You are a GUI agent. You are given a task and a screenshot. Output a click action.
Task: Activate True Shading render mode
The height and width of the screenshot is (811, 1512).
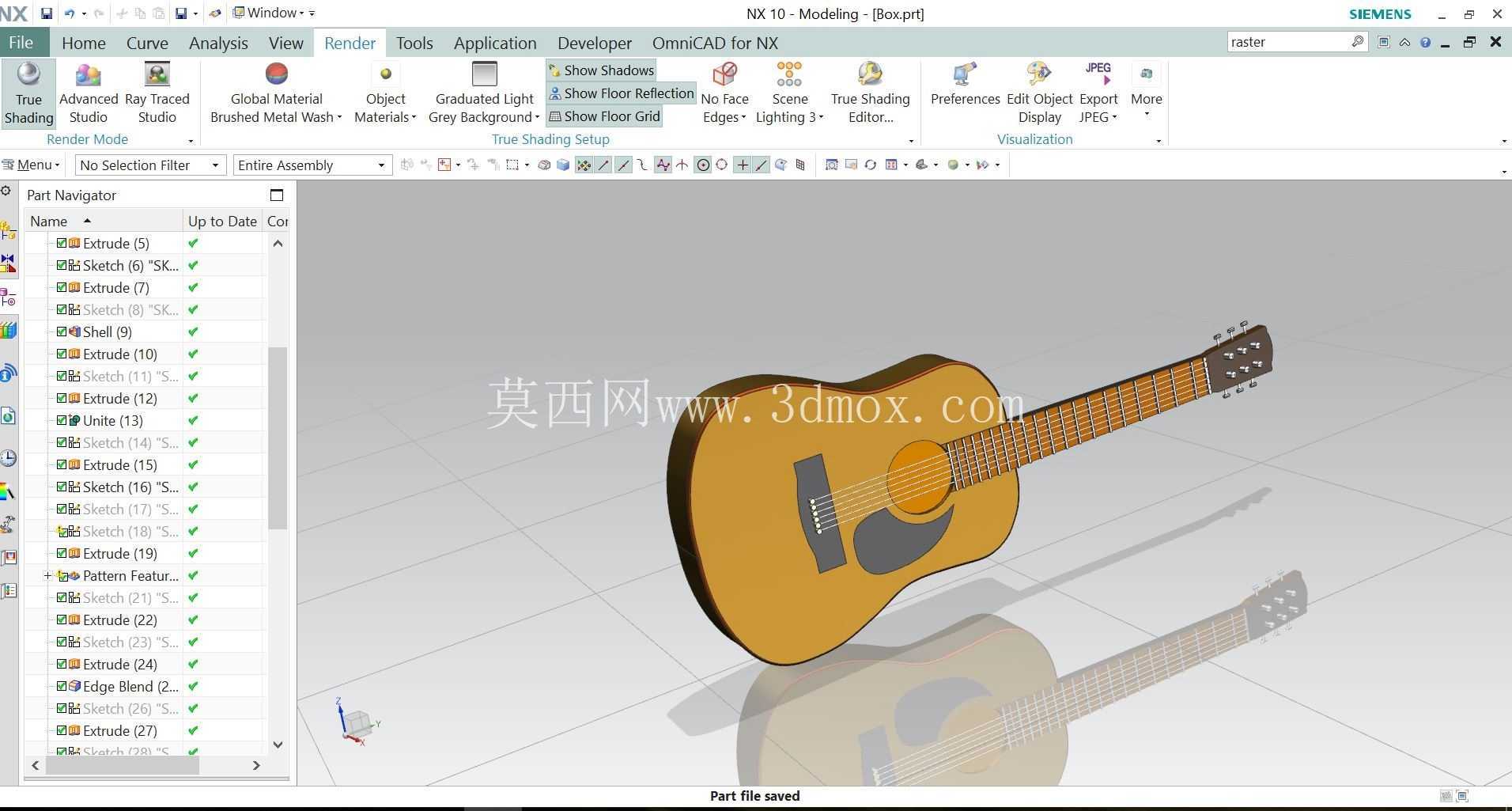(28, 93)
